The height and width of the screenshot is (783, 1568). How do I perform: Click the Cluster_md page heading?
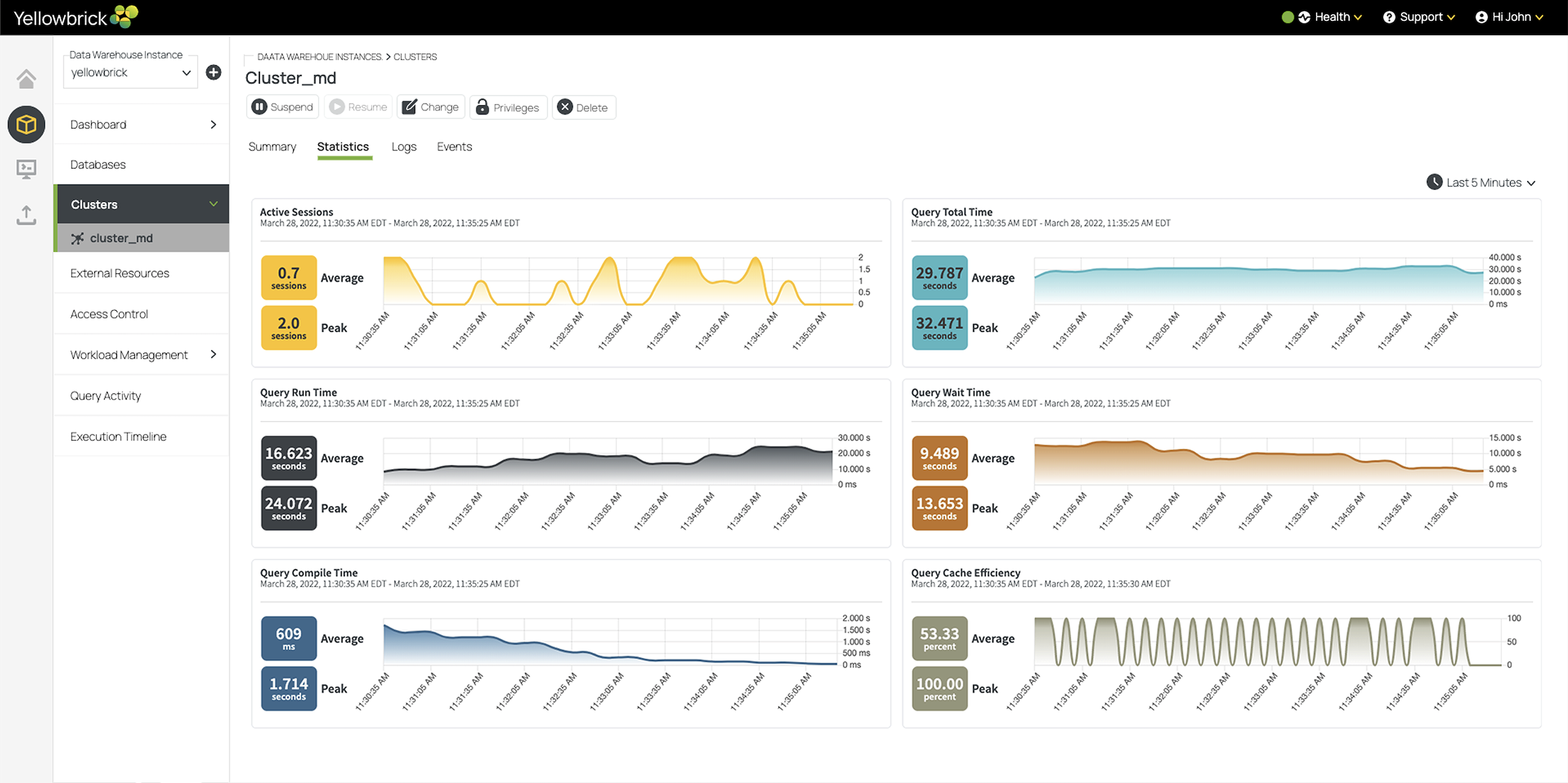(291, 78)
